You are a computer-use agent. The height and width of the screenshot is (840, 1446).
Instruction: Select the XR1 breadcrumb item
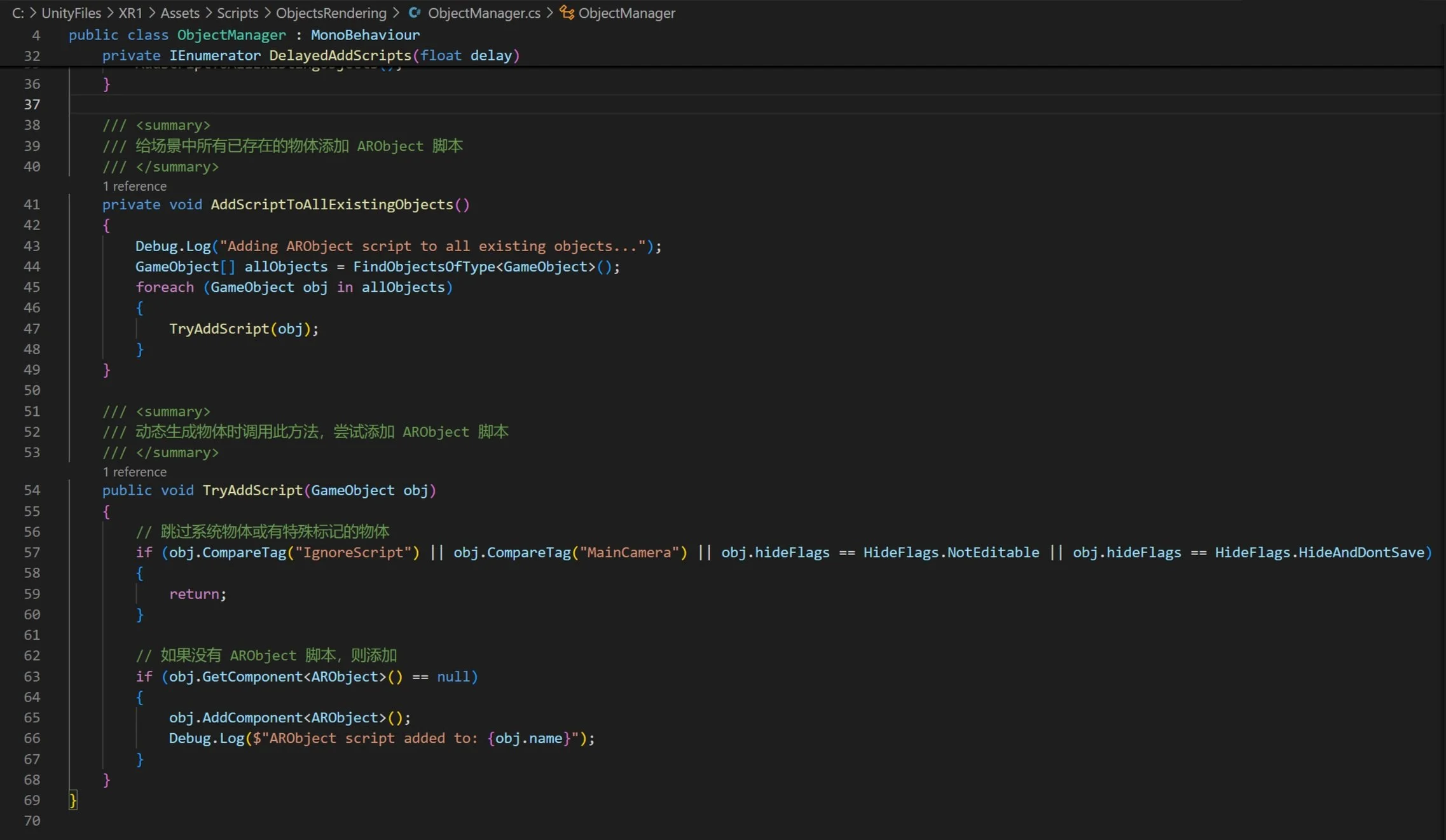pos(130,13)
